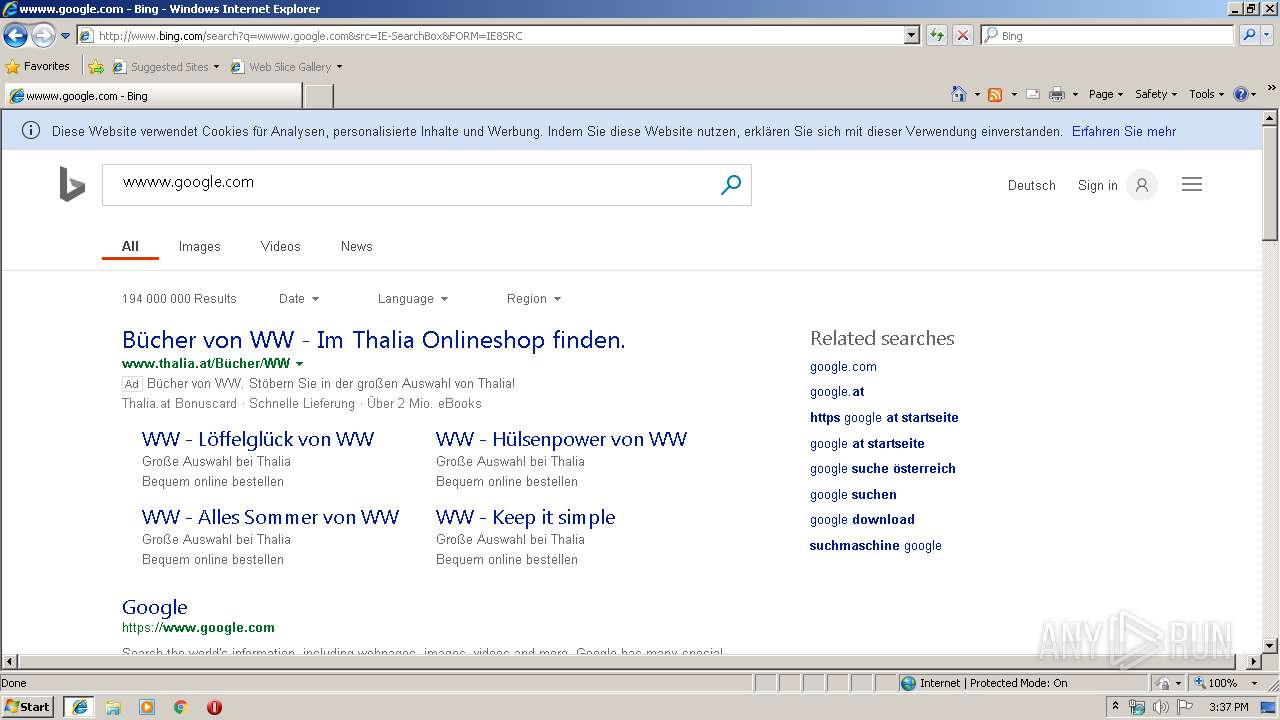
Task: Open the Page menu
Action: [1106, 94]
